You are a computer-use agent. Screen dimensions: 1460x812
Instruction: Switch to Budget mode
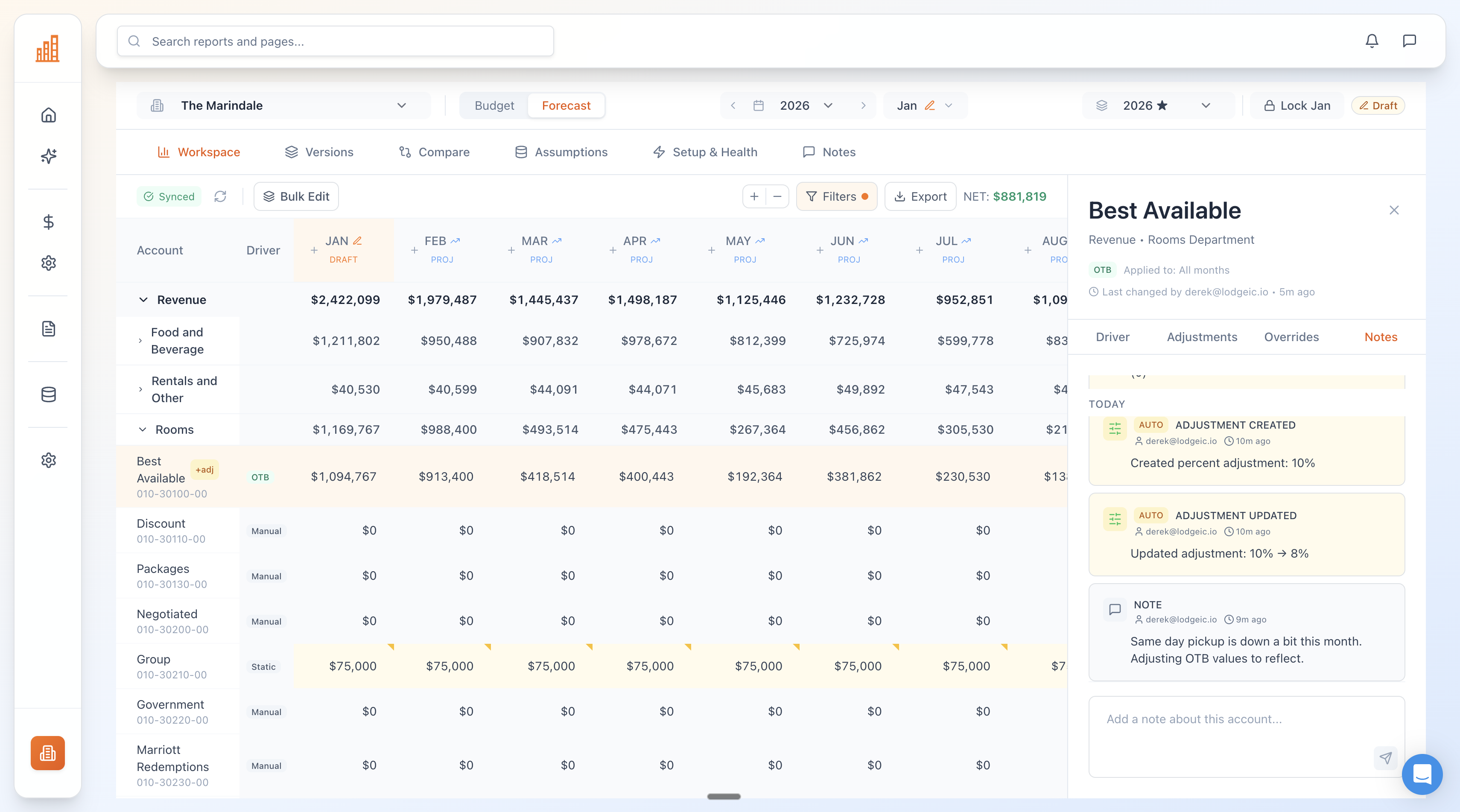[x=494, y=105]
